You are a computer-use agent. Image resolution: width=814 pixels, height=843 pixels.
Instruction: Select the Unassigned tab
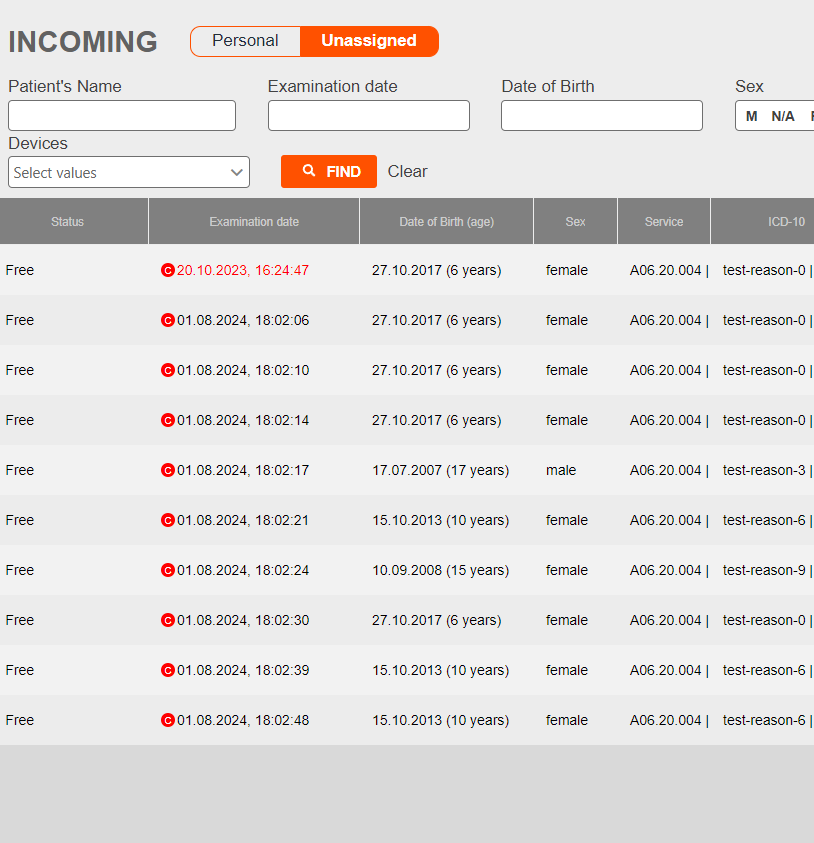tap(369, 41)
